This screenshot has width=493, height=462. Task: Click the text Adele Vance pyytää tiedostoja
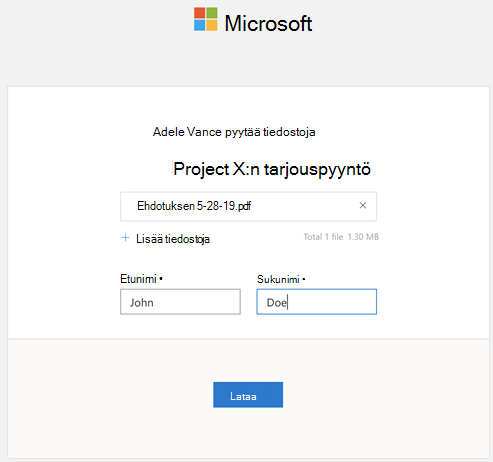(234, 132)
